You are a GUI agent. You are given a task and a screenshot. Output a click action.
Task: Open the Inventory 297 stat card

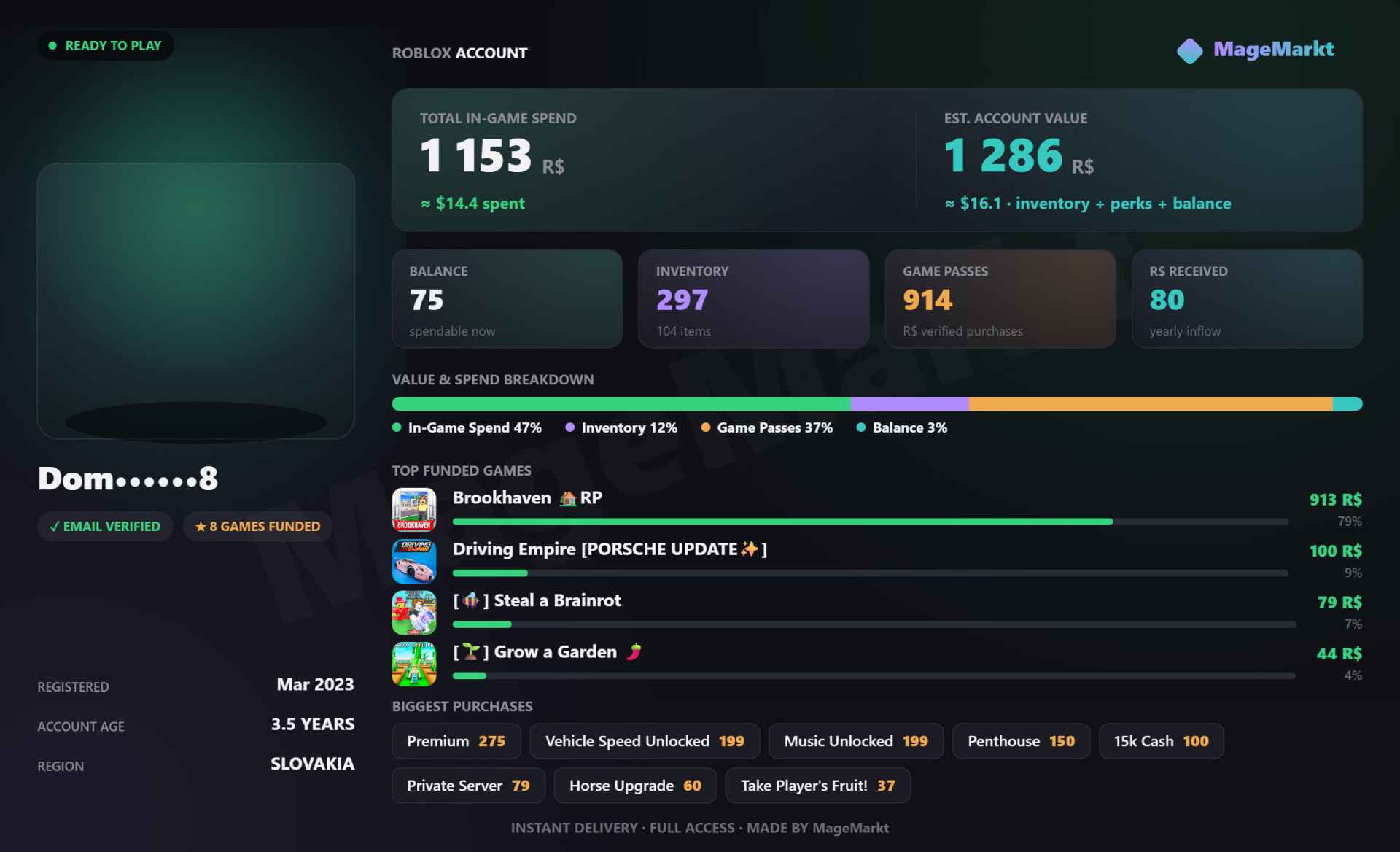(x=754, y=298)
